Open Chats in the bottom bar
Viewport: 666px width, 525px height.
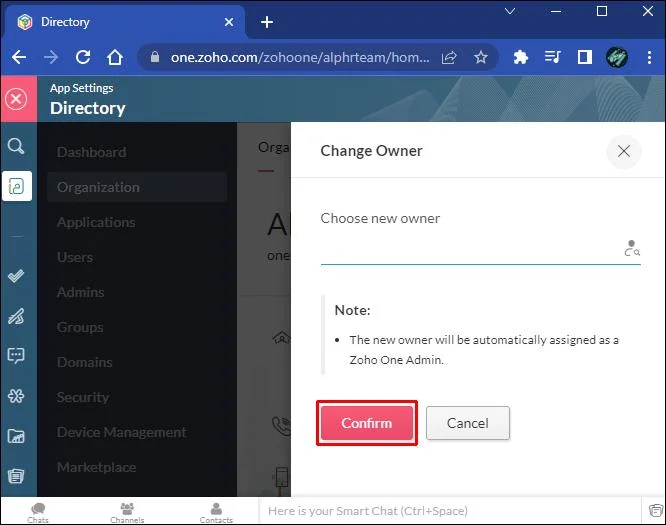38,512
